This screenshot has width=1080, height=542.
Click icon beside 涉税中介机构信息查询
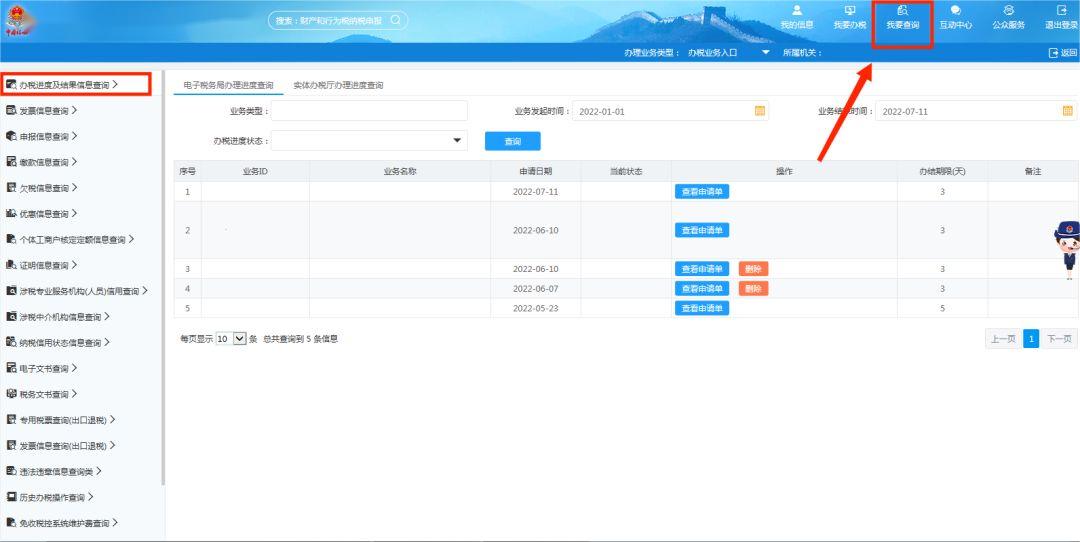coord(11,317)
